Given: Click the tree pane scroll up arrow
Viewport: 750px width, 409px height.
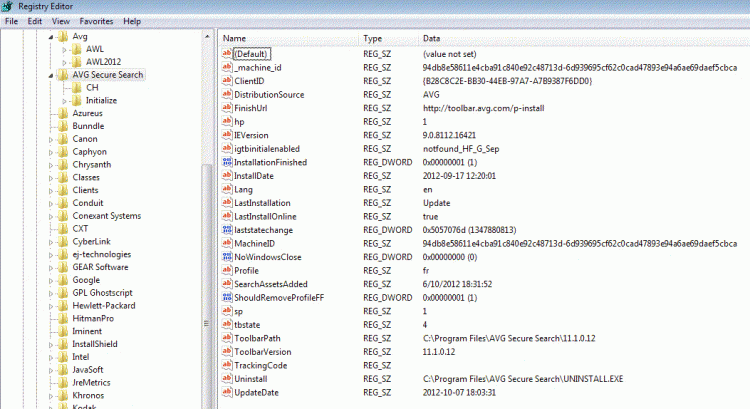Looking at the screenshot, I should pos(207,36).
